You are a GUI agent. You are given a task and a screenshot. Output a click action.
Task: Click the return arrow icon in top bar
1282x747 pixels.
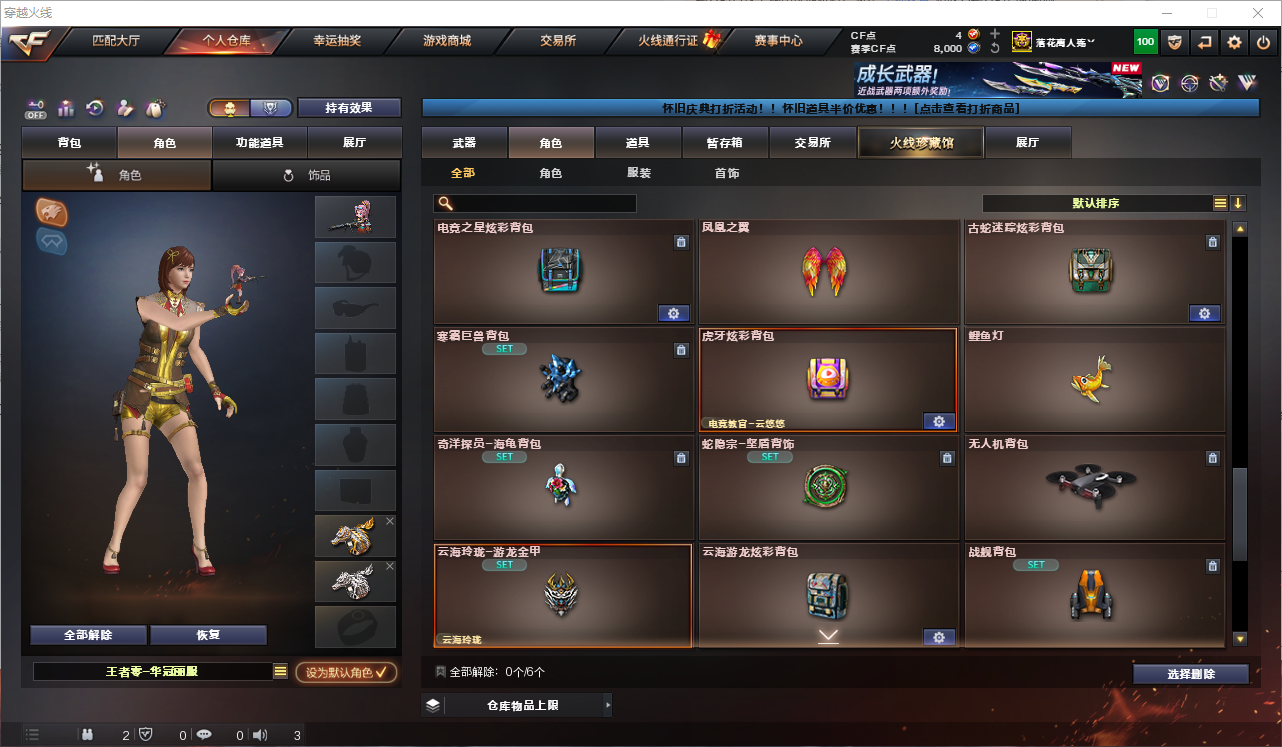click(x=1205, y=42)
